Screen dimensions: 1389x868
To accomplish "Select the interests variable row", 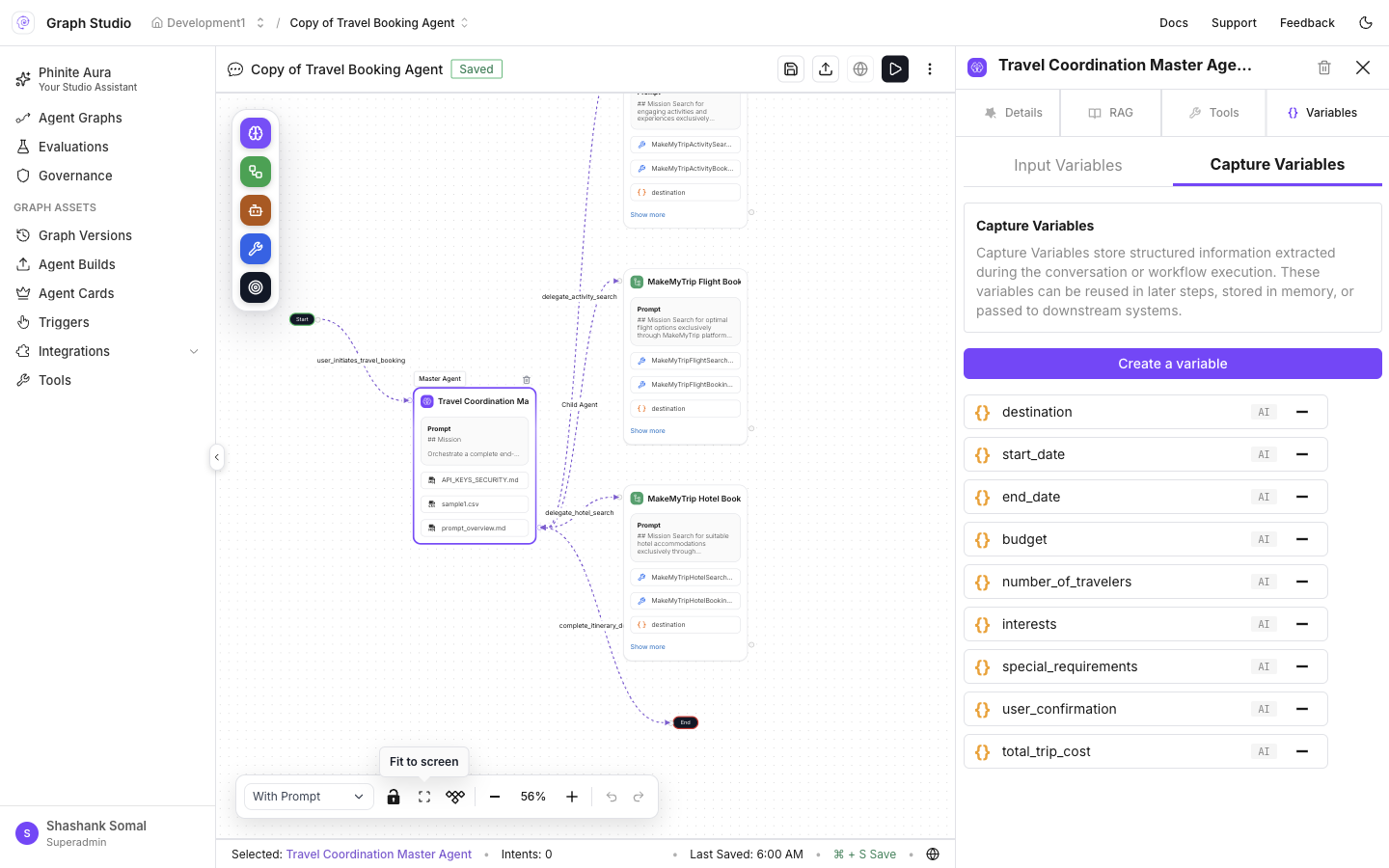I will click(1146, 624).
